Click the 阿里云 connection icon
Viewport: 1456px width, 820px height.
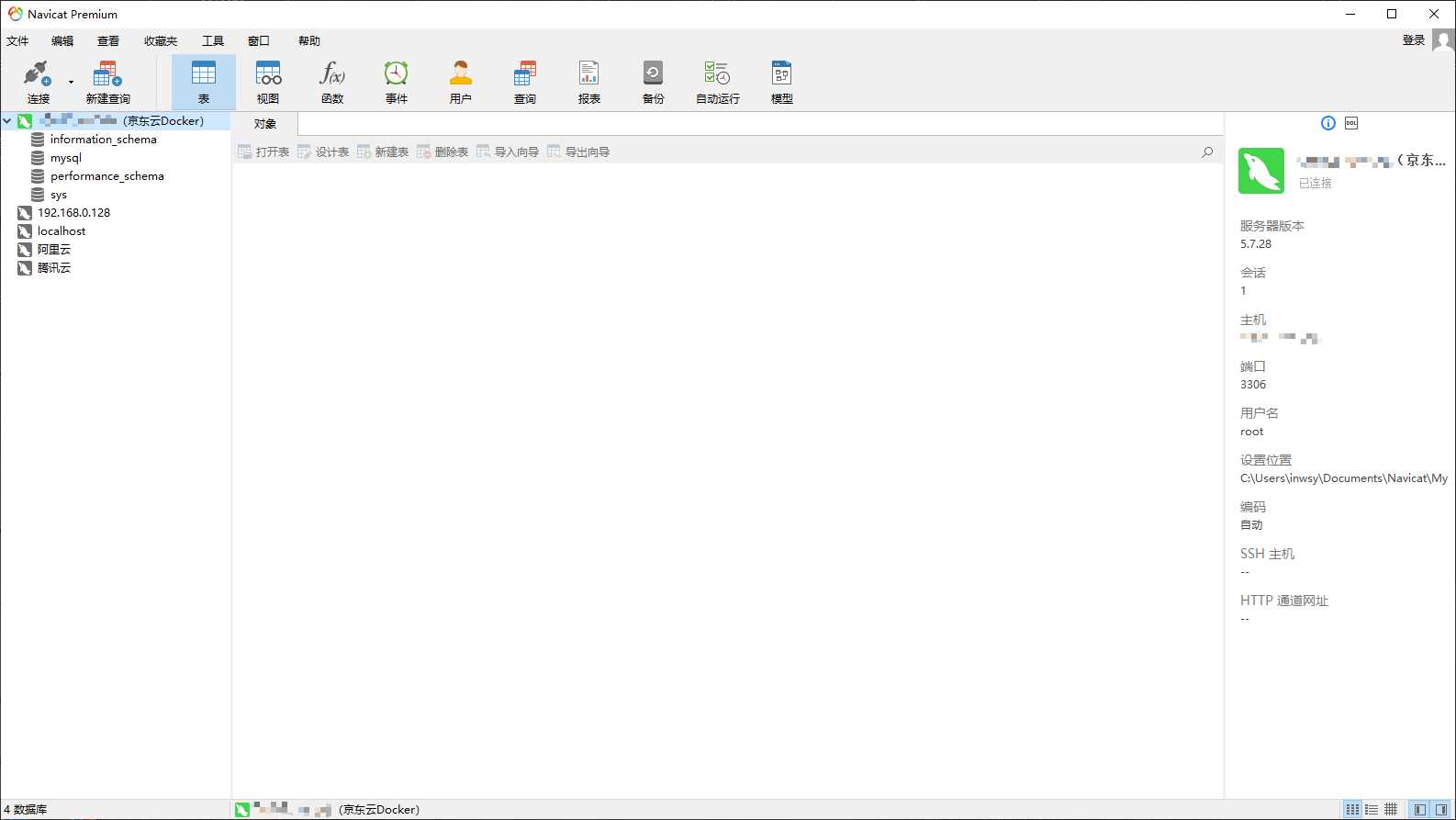pos(25,250)
